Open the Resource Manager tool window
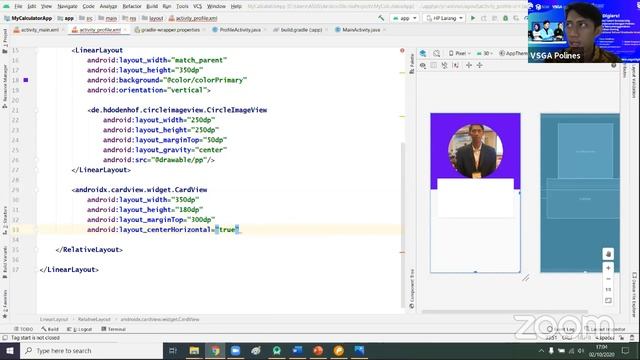640x360 pixels. (x=5, y=86)
